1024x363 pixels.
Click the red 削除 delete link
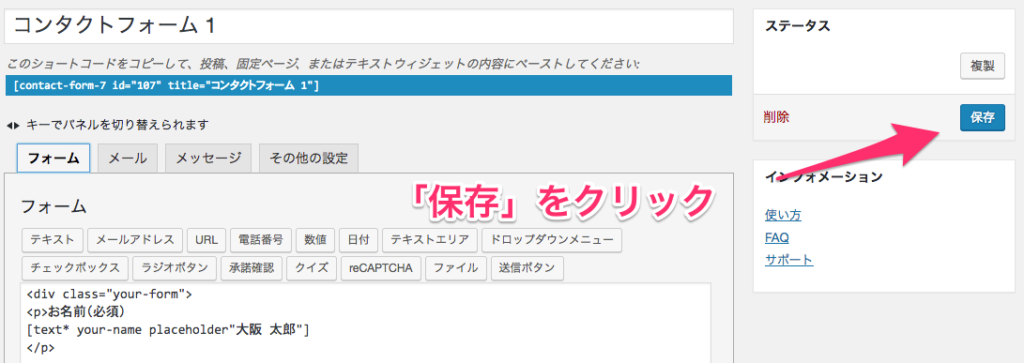pyautogui.click(x=776, y=118)
